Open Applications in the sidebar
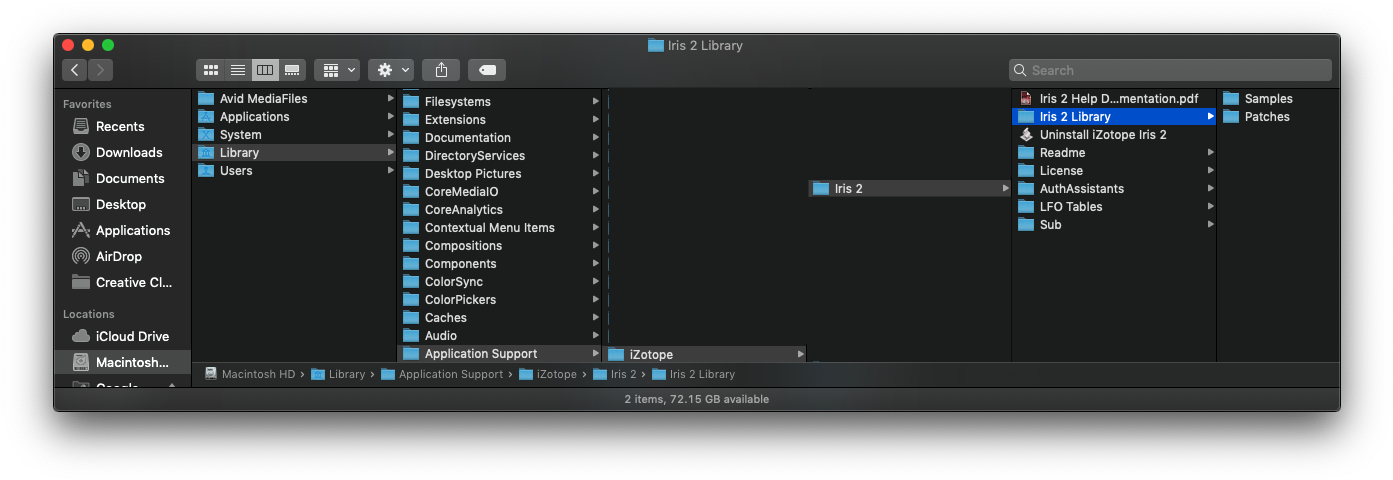 (x=121, y=230)
